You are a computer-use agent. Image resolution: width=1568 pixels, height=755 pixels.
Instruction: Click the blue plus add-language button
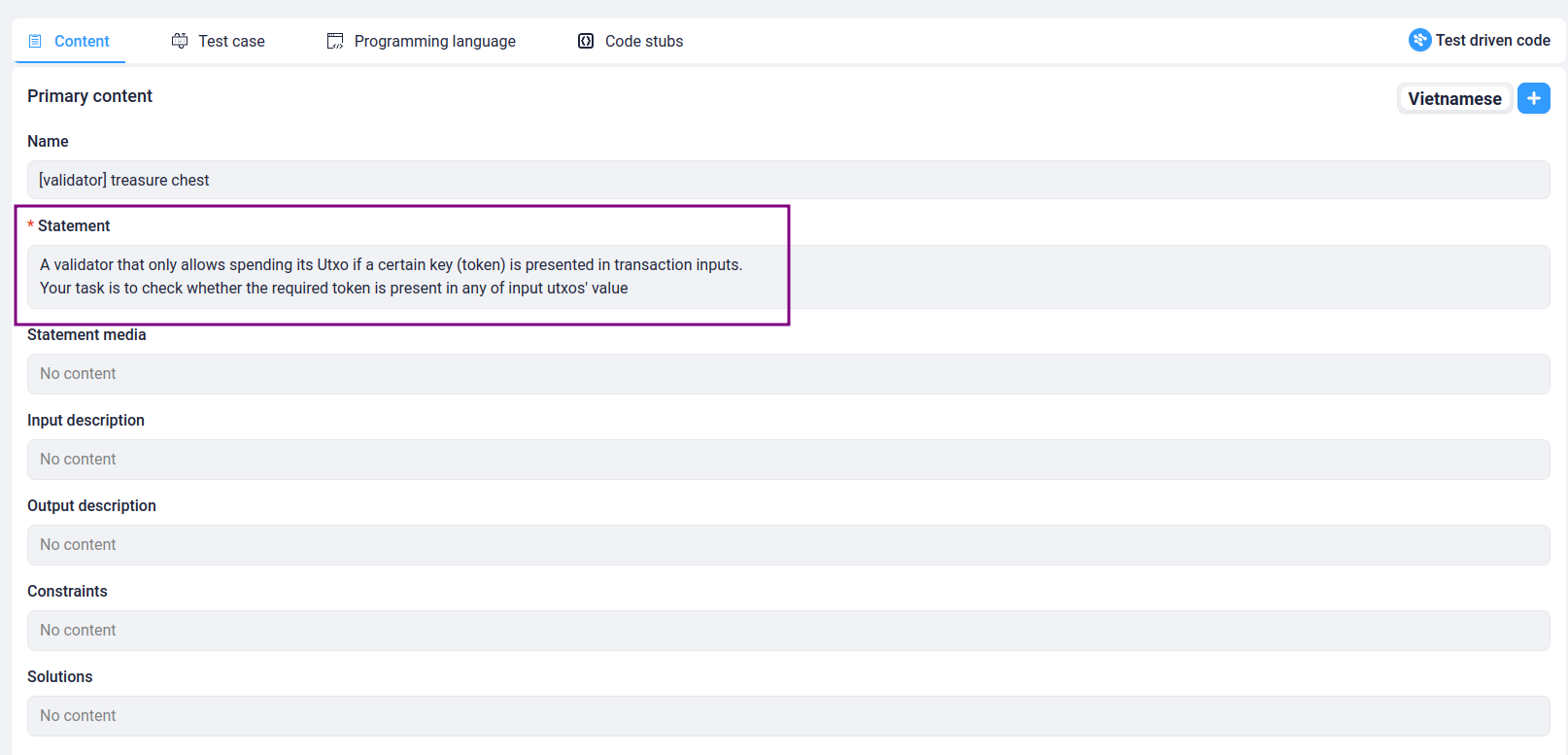1534,98
